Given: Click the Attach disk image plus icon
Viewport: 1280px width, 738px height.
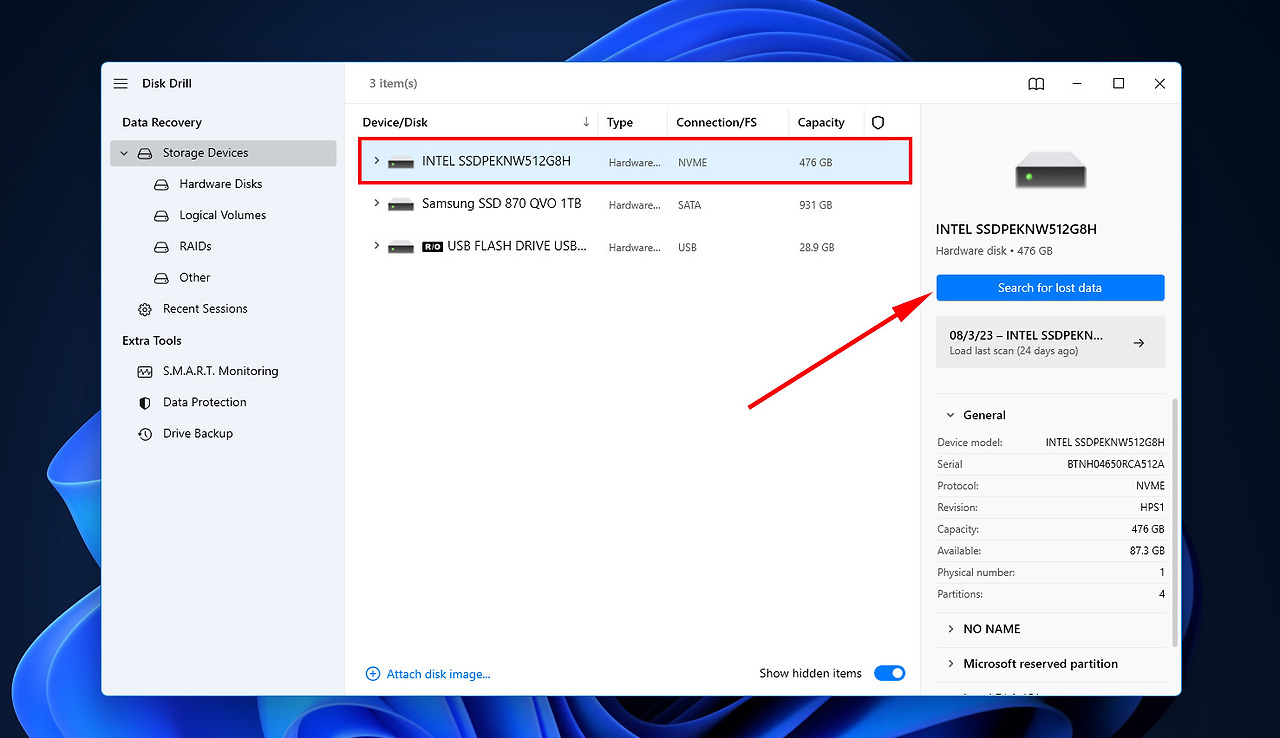Looking at the screenshot, I should tap(373, 674).
